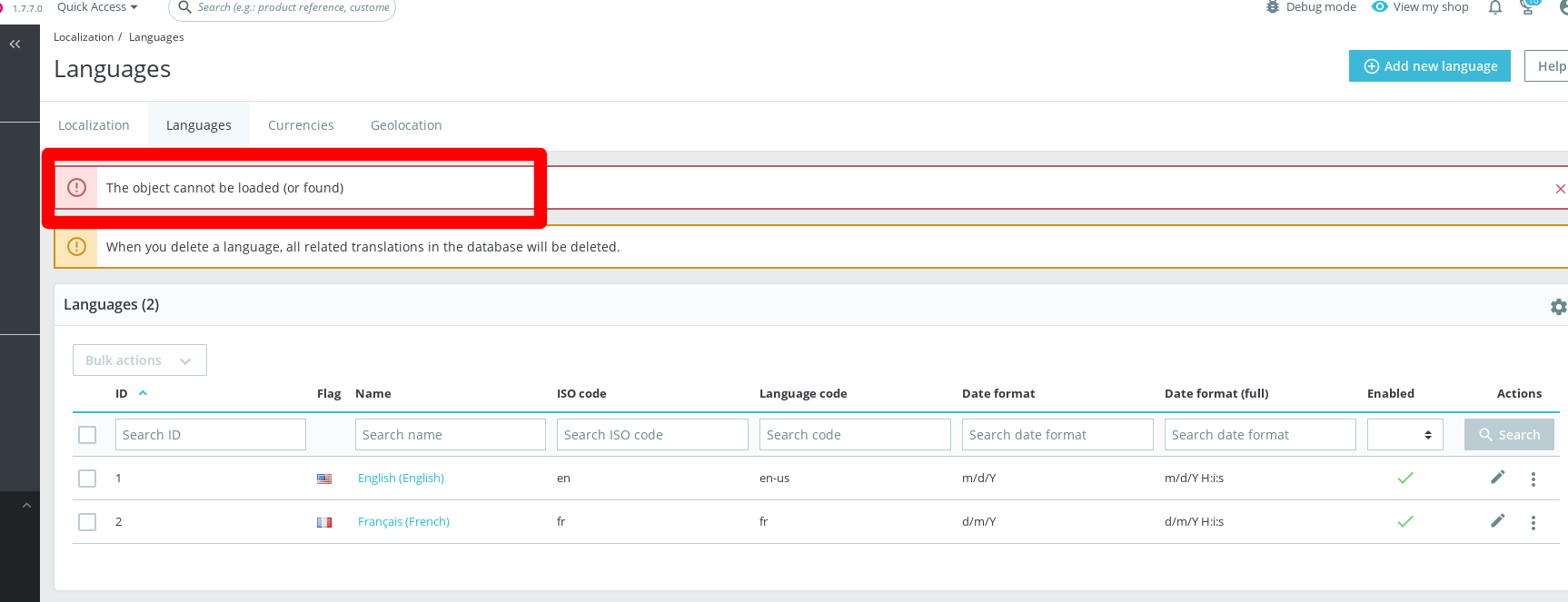Image resolution: width=1568 pixels, height=602 pixels.
Task: Edit the Français language with pencil icon
Action: [1498, 520]
